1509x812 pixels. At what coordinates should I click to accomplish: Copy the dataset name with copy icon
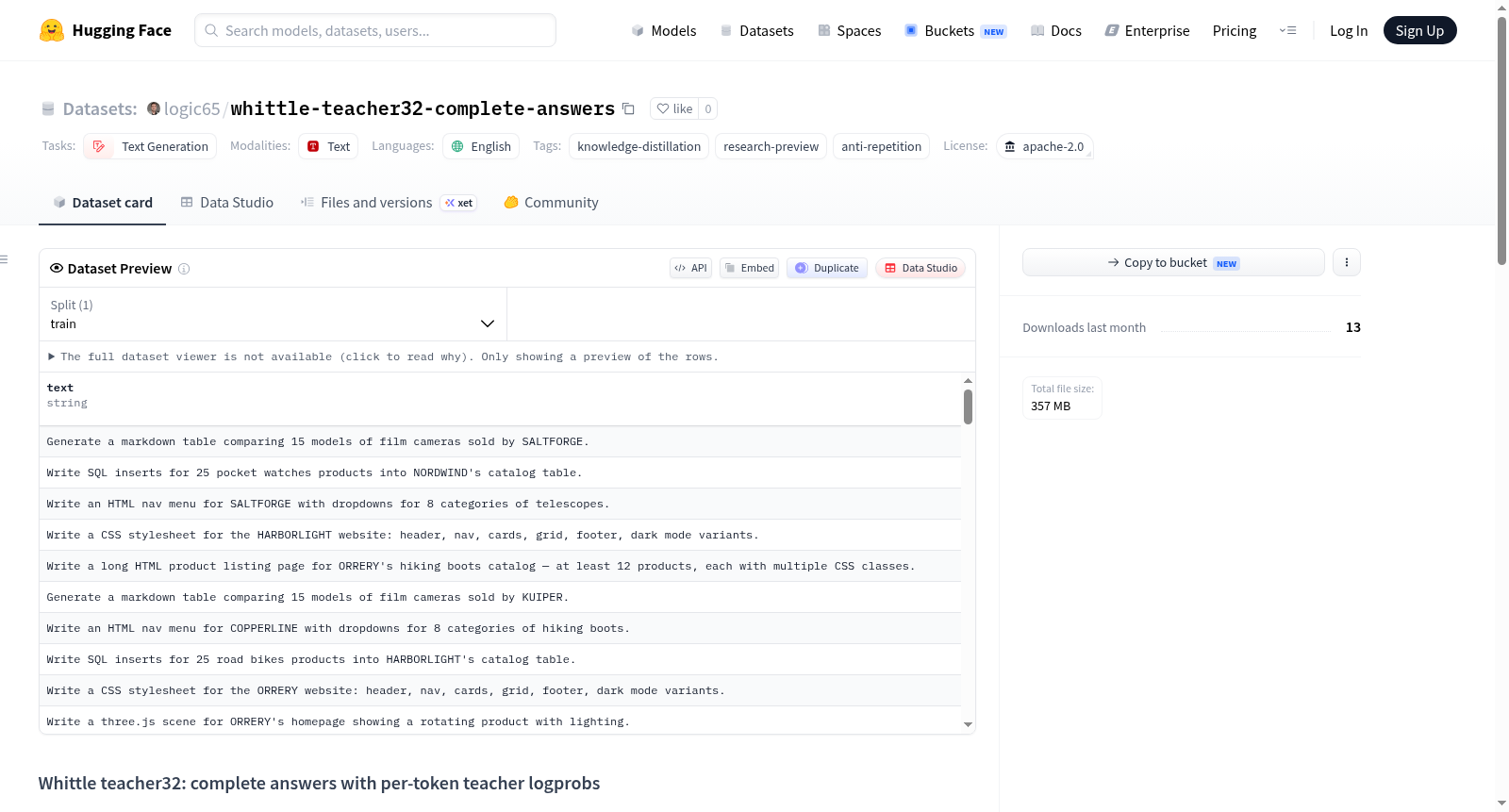(x=629, y=108)
